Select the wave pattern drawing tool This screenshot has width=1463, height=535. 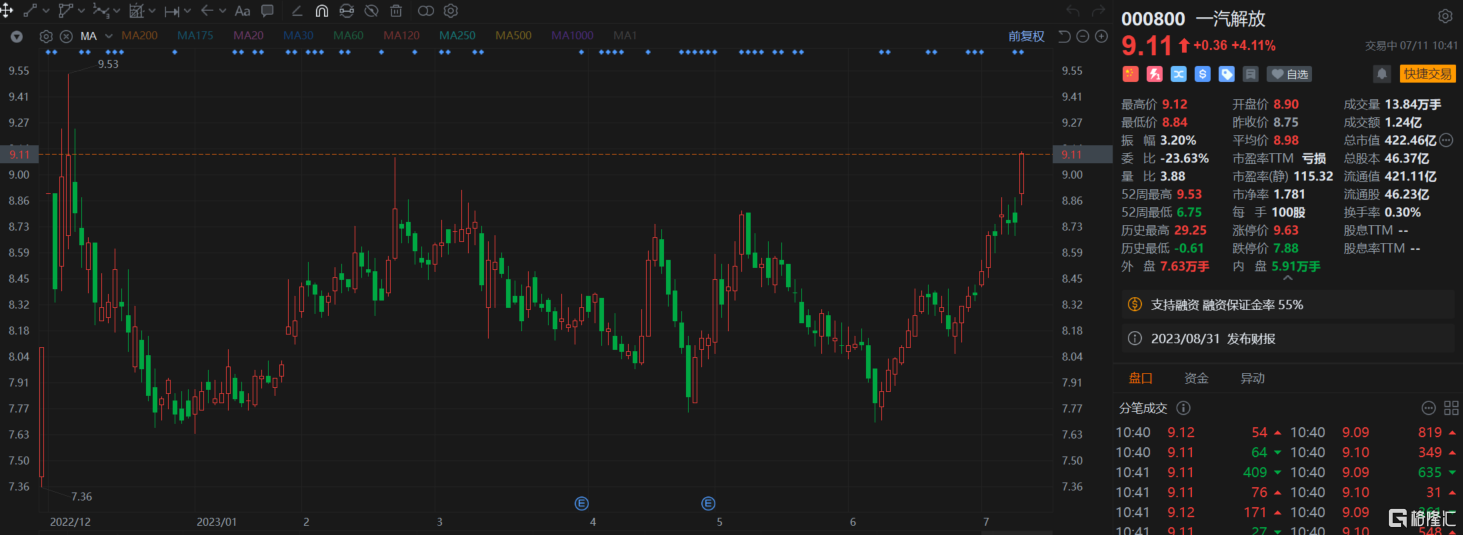101,11
